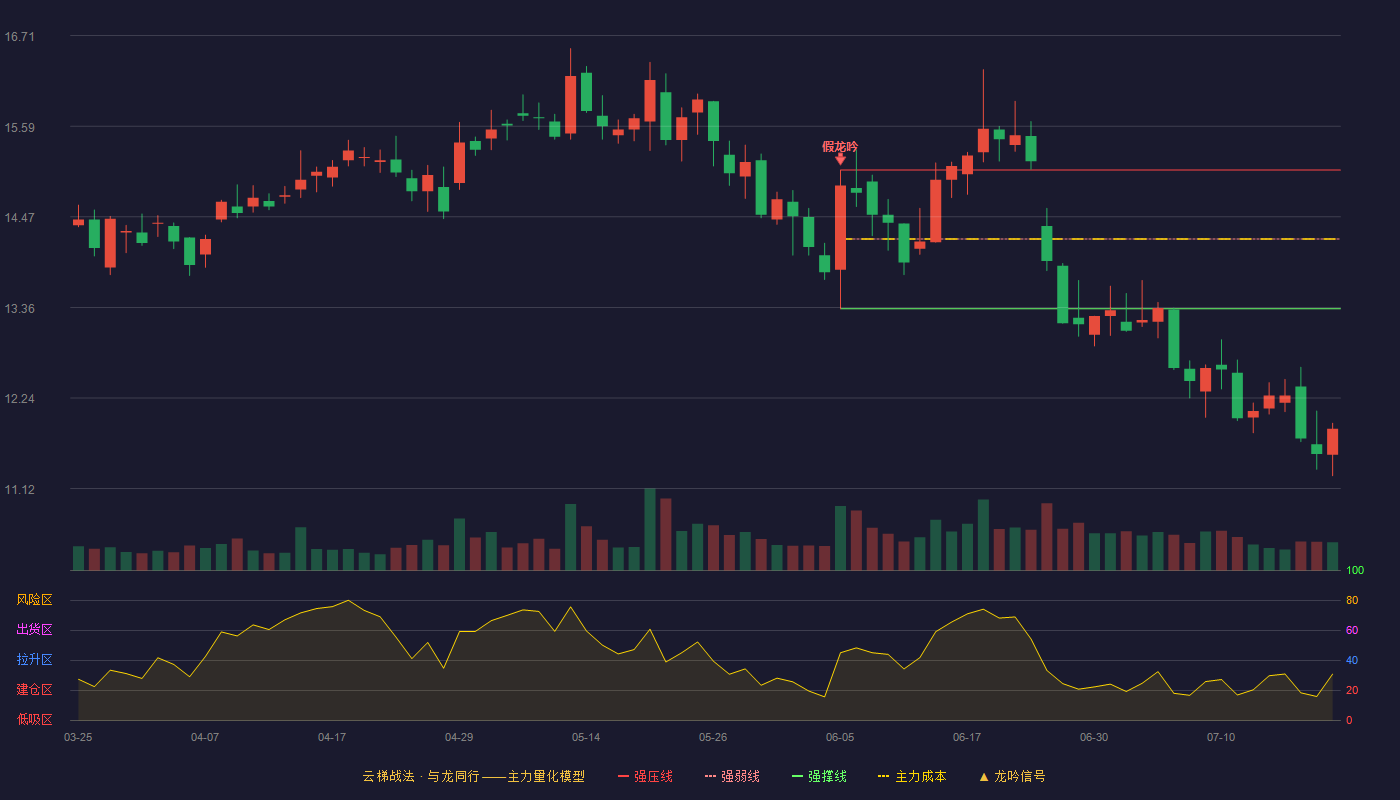Viewport: 1400px width, 800px height.
Task: Toggle the 强压线 legend label
Action: (653, 776)
